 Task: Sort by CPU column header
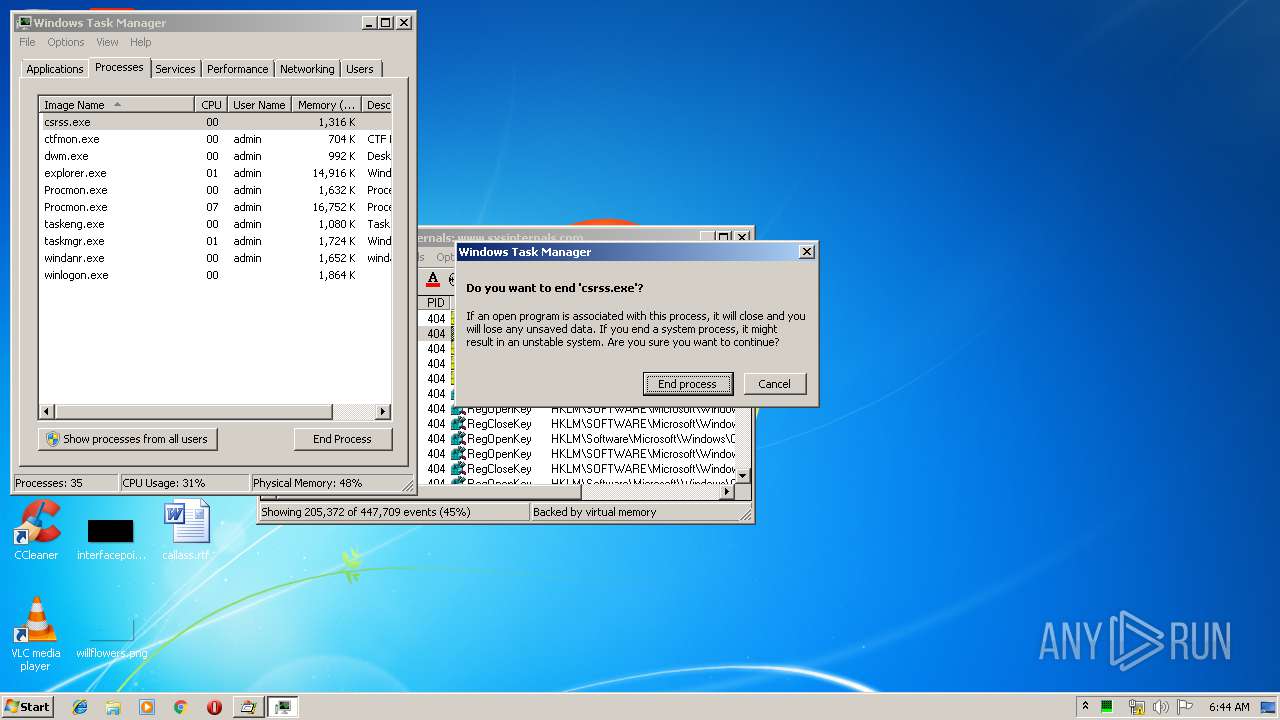click(x=211, y=105)
